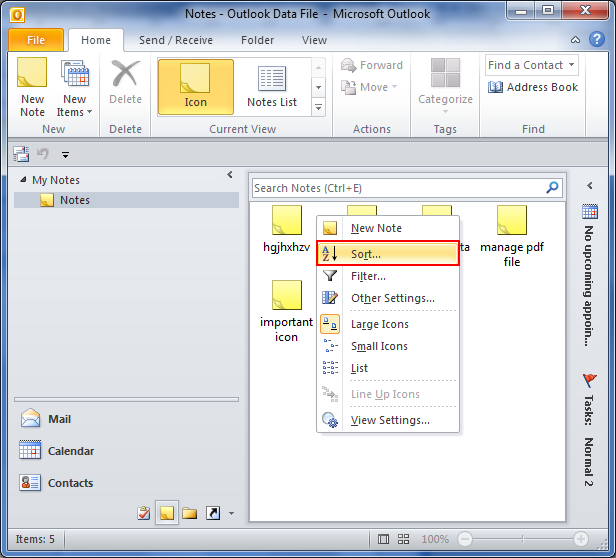Open the Folder ribbon tab
The width and height of the screenshot is (616, 558).
click(x=257, y=40)
